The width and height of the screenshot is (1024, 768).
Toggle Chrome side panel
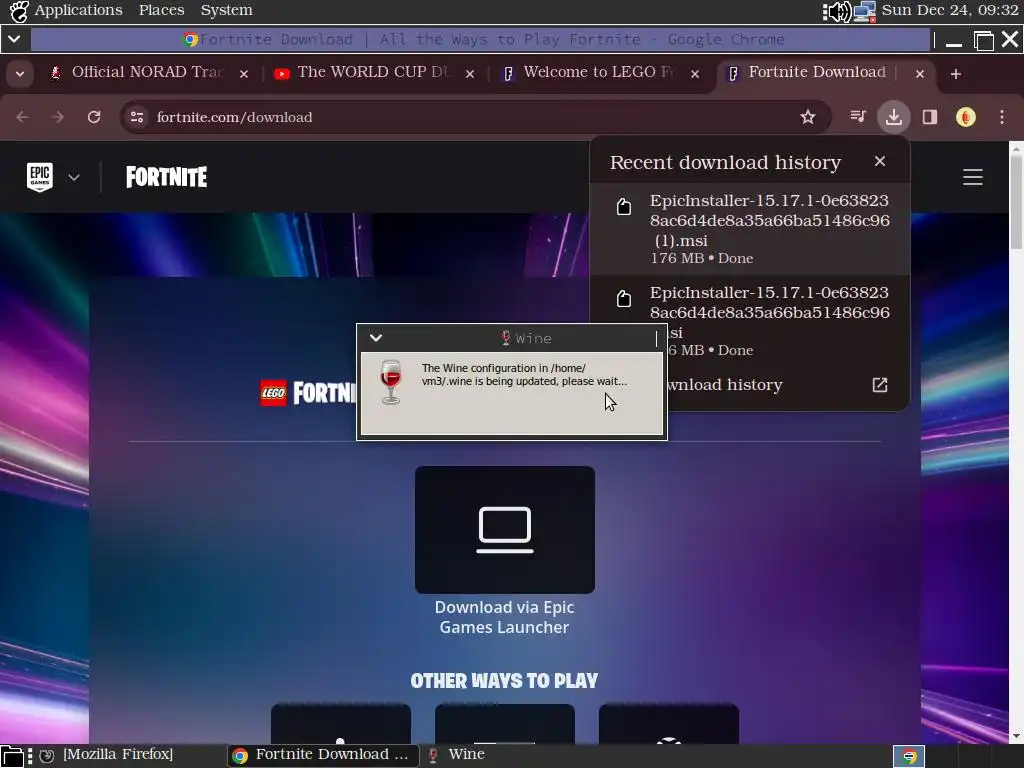click(x=929, y=117)
